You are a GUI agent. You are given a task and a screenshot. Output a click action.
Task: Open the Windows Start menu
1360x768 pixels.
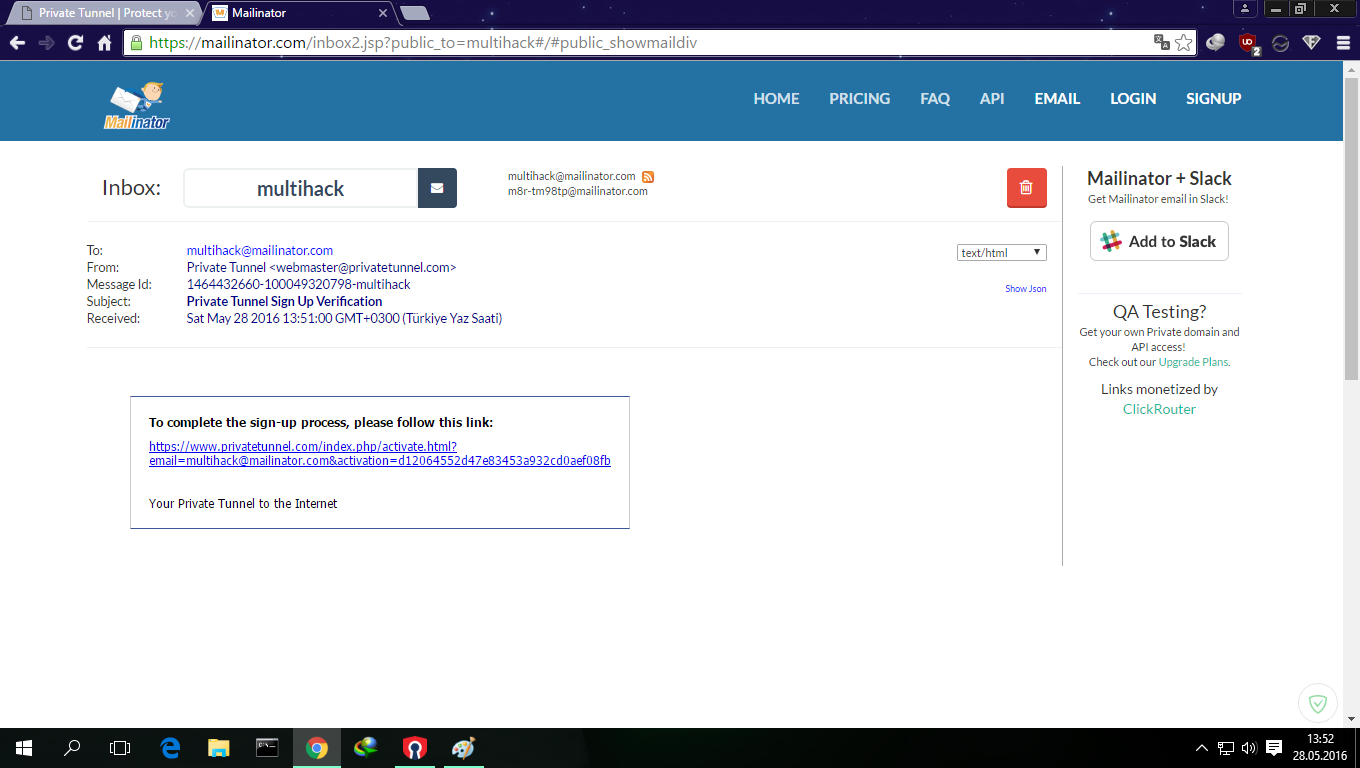[24, 748]
